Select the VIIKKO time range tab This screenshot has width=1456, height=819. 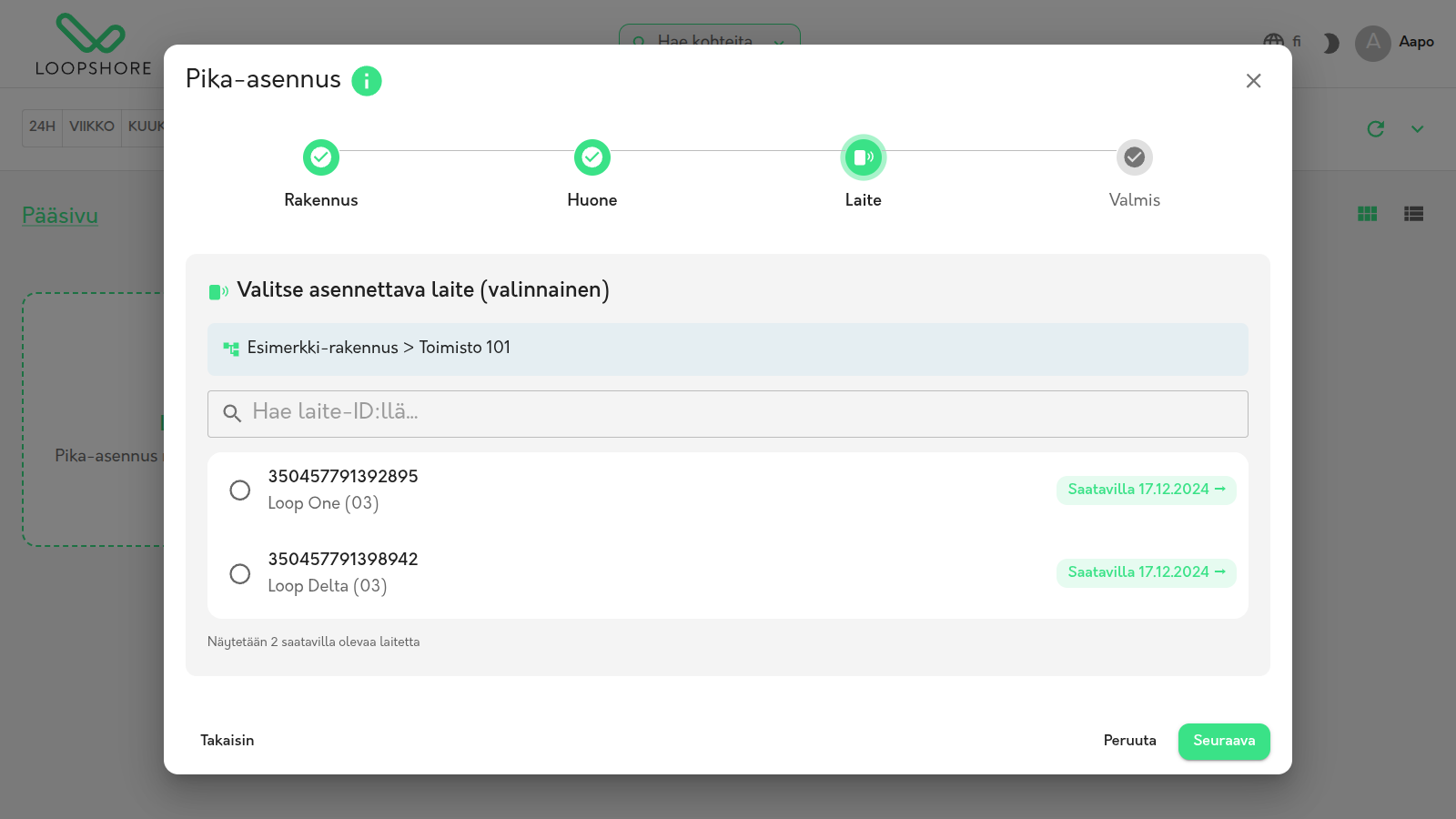click(92, 126)
